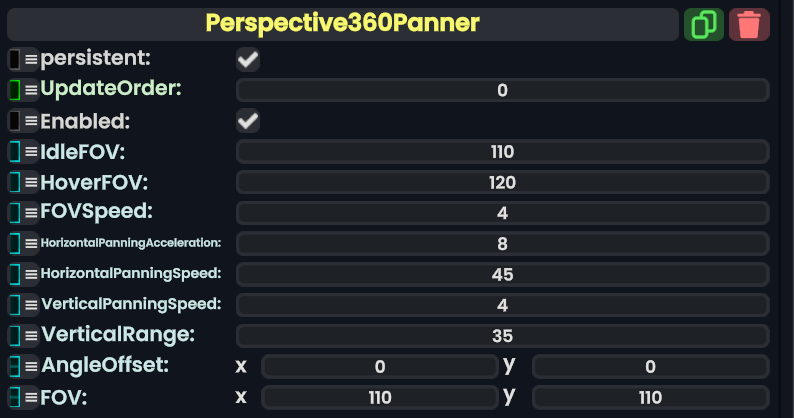Click the HorizontalPanningAcceleration value field
Viewport: 794px width, 418px height.
pyautogui.click(x=502, y=244)
